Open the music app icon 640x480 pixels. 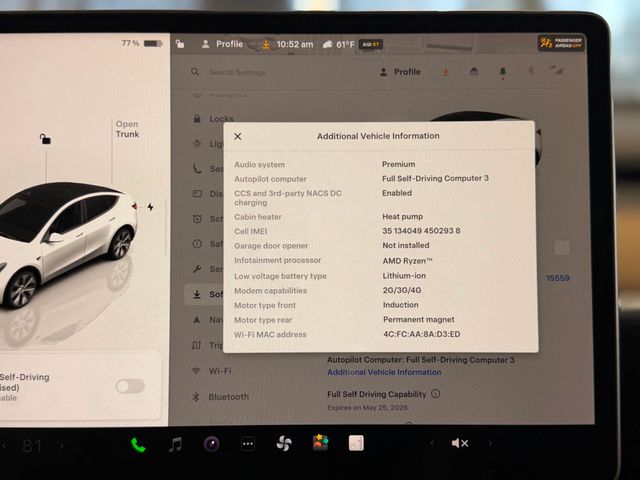(175, 444)
